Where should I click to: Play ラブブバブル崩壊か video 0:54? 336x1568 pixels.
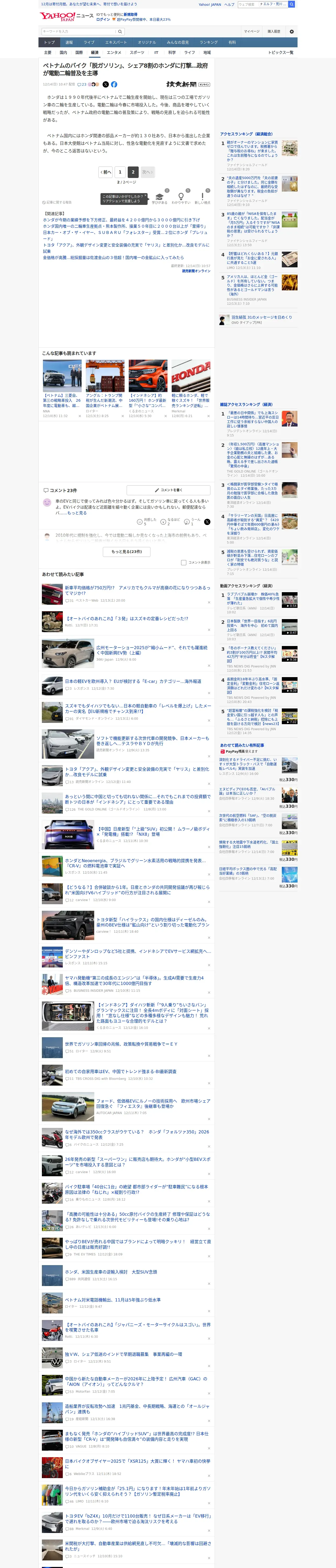pyautogui.click(x=290, y=600)
